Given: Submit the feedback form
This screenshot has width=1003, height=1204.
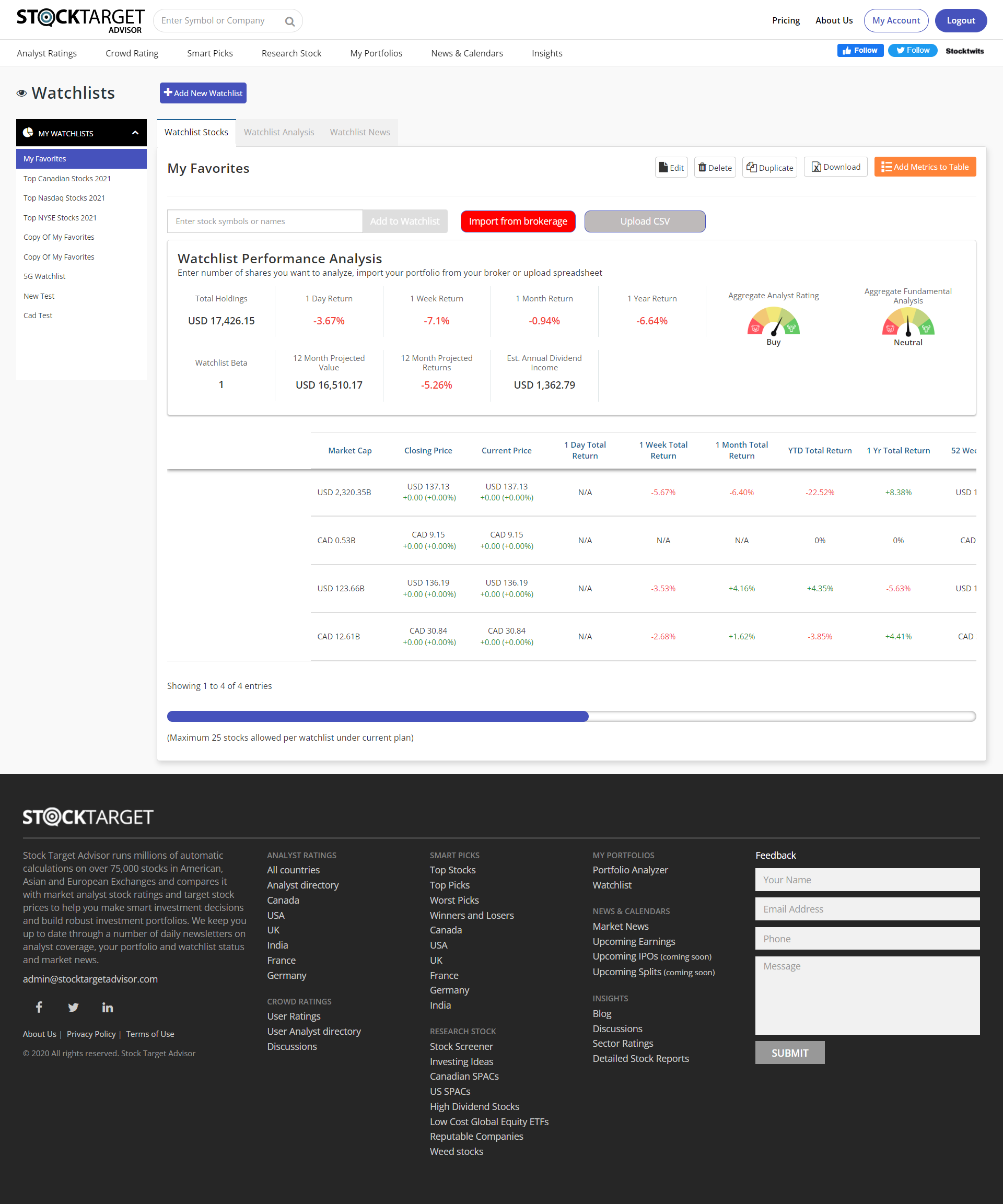Looking at the screenshot, I should 790,1053.
